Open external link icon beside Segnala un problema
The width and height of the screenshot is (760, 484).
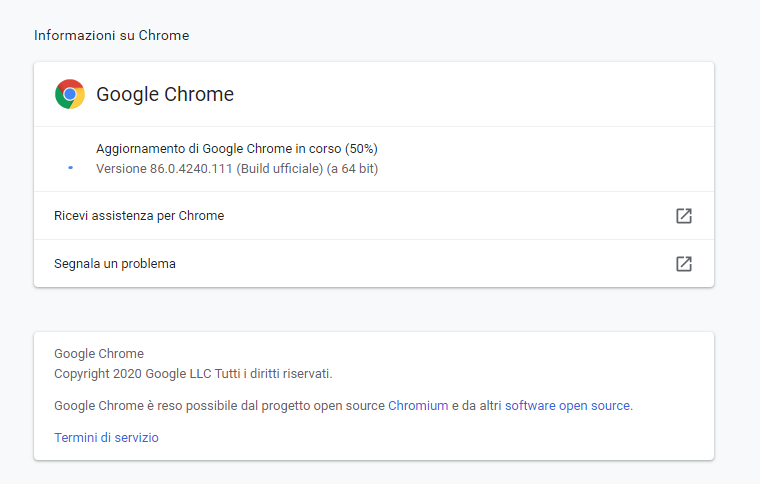684,264
